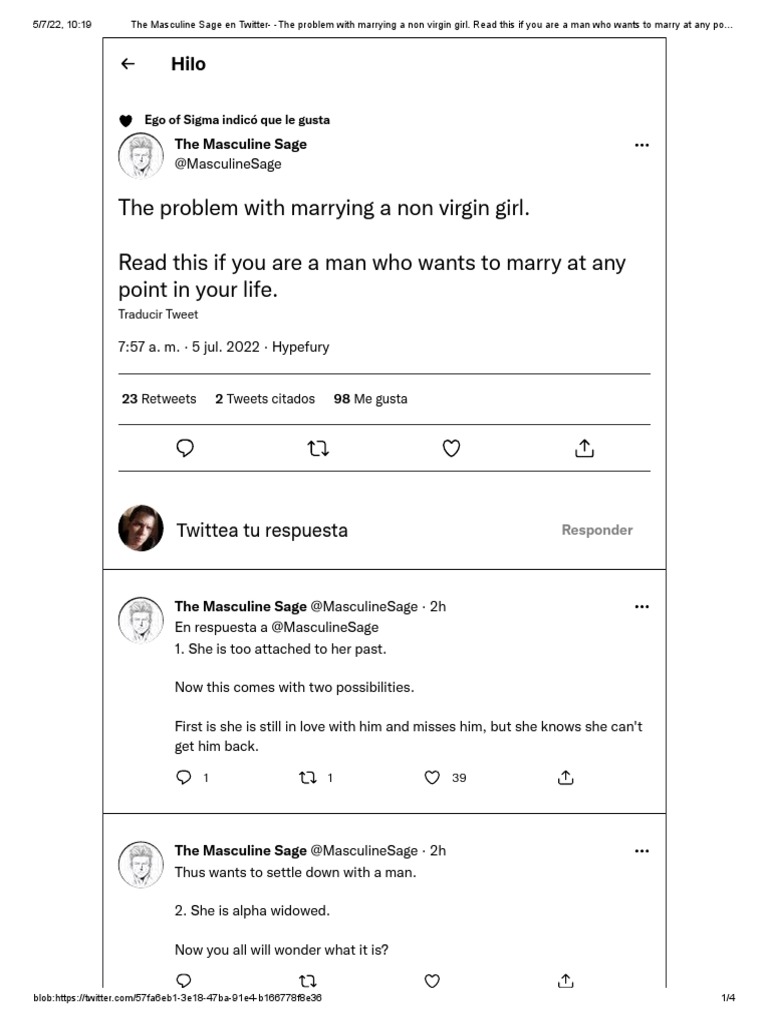Click the Responder button

click(597, 530)
